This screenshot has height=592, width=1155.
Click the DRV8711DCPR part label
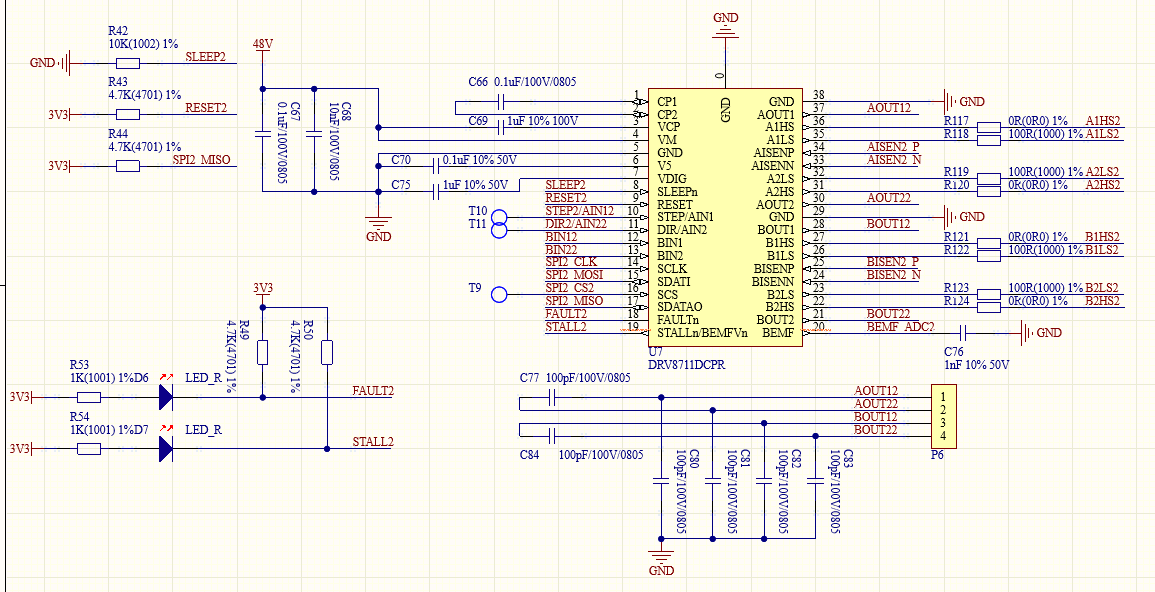(x=687, y=364)
